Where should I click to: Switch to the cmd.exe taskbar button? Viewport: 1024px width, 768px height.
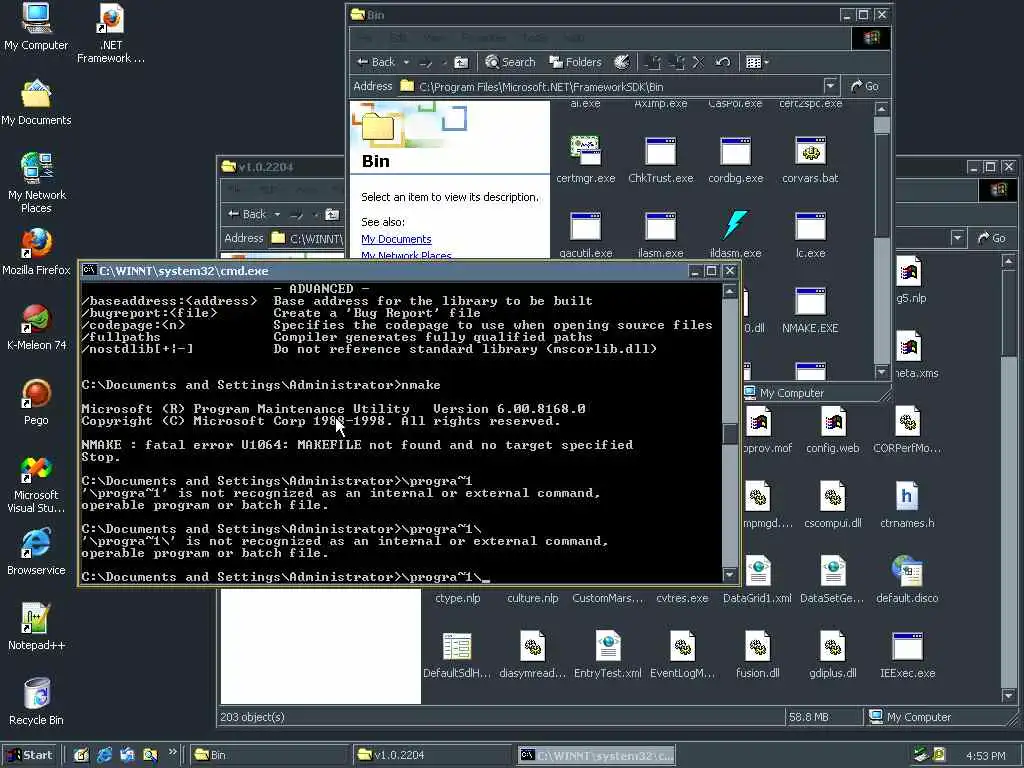(x=597, y=755)
